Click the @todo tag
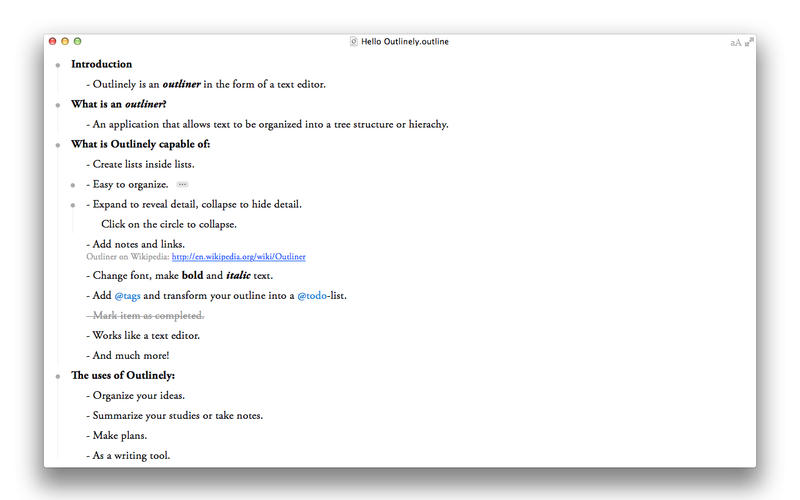 pos(312,296)
